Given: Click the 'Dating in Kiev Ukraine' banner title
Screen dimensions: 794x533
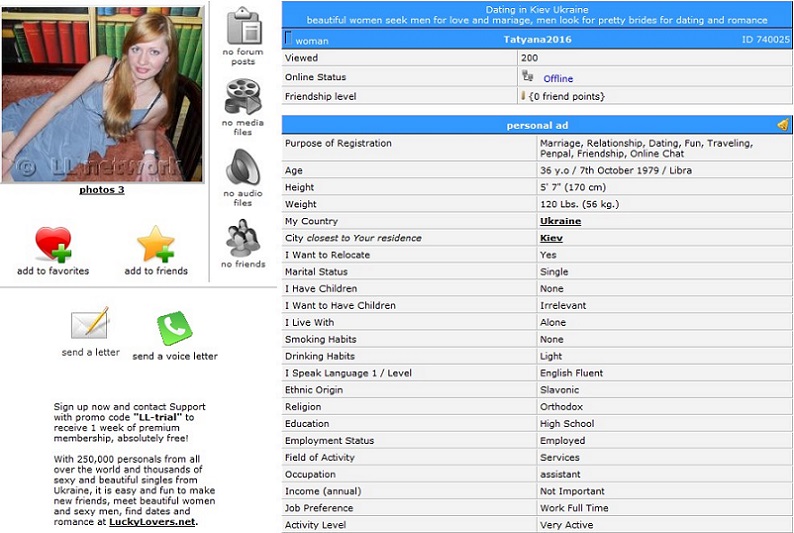Looking at the screenshot, I should click(537, 10).
